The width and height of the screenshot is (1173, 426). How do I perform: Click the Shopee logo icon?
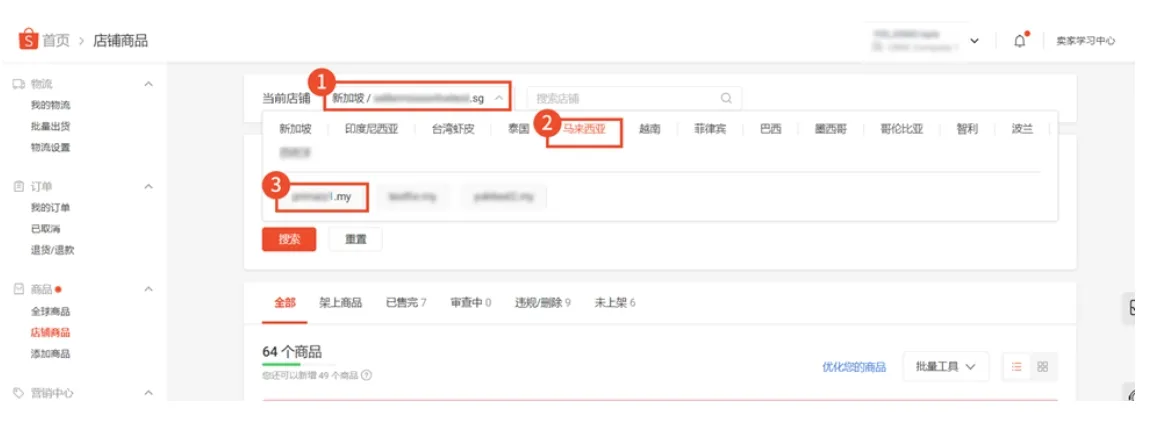tap(28, 40)
